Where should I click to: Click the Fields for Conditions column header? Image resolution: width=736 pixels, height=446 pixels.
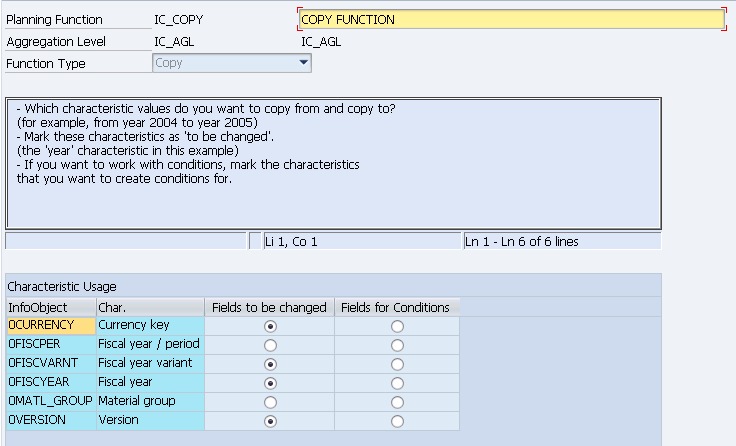(396, 307)
